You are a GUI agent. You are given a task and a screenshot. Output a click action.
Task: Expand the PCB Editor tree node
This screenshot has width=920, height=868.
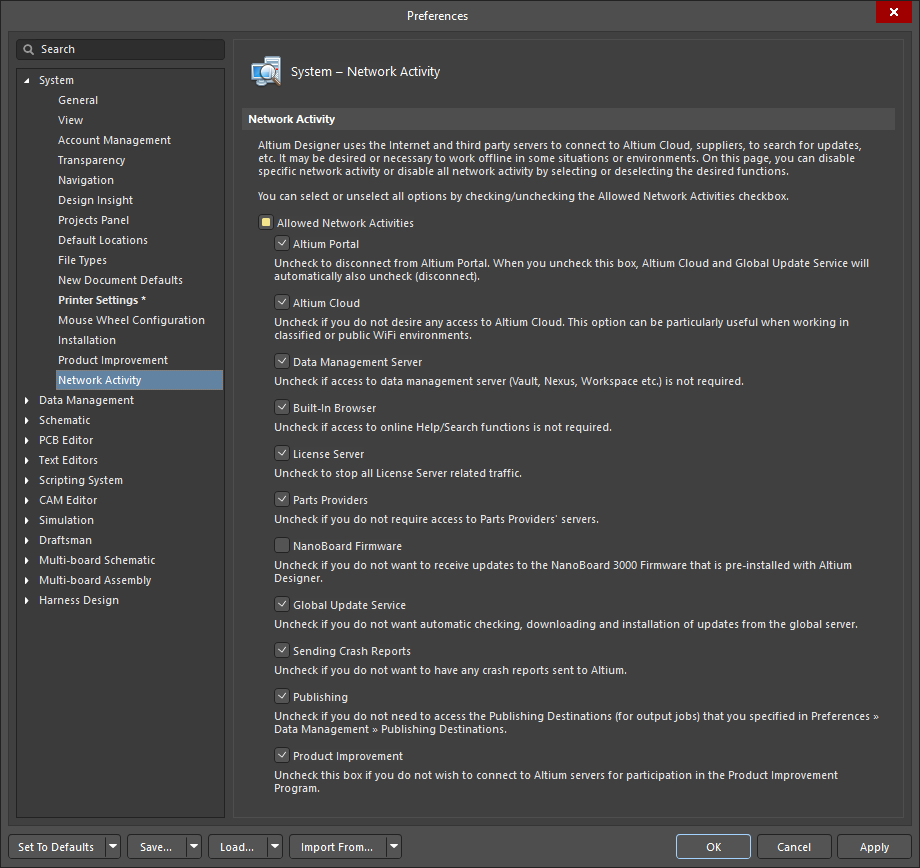[26, 440]
